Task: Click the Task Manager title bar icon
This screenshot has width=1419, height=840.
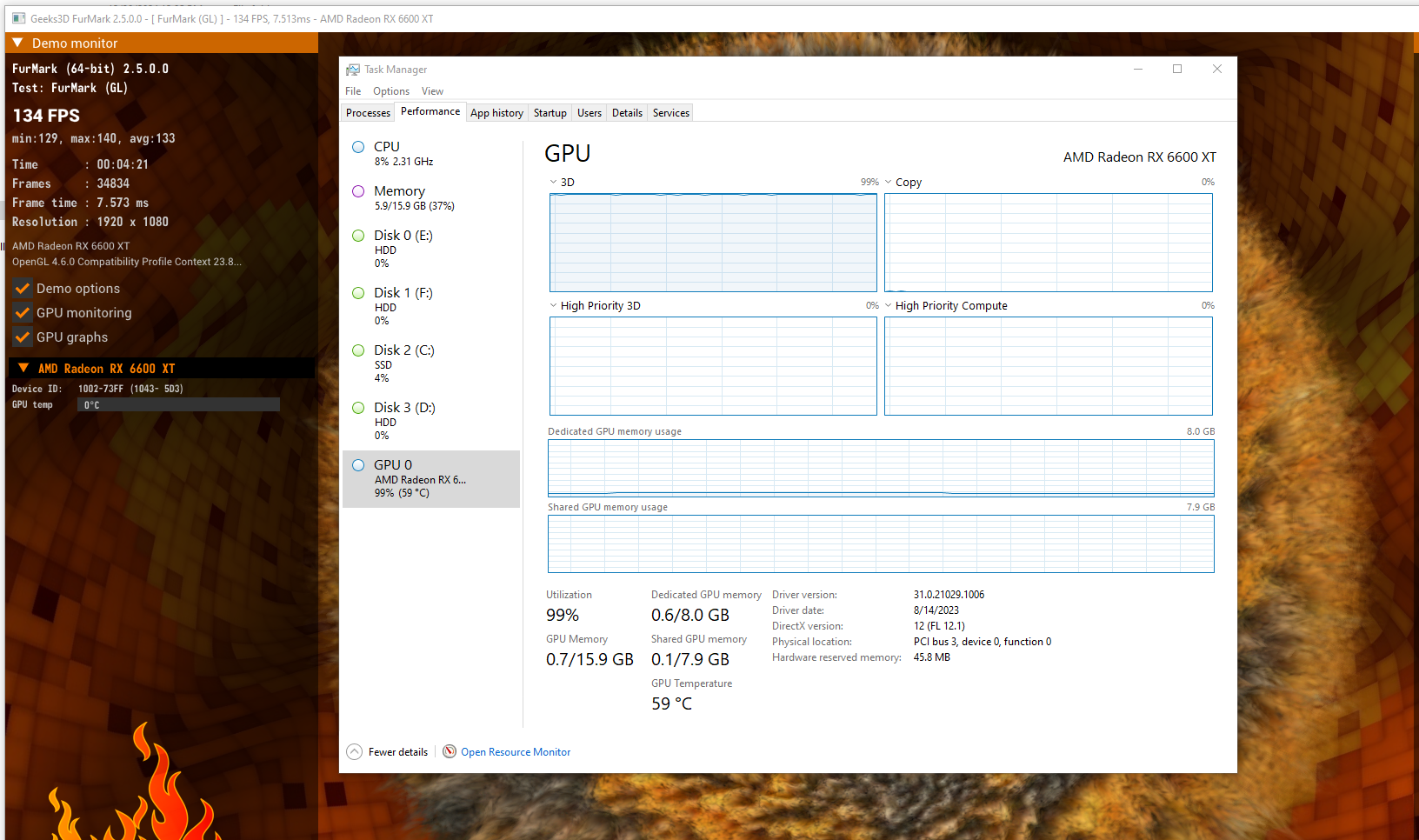Action: [x=353, y=70]
